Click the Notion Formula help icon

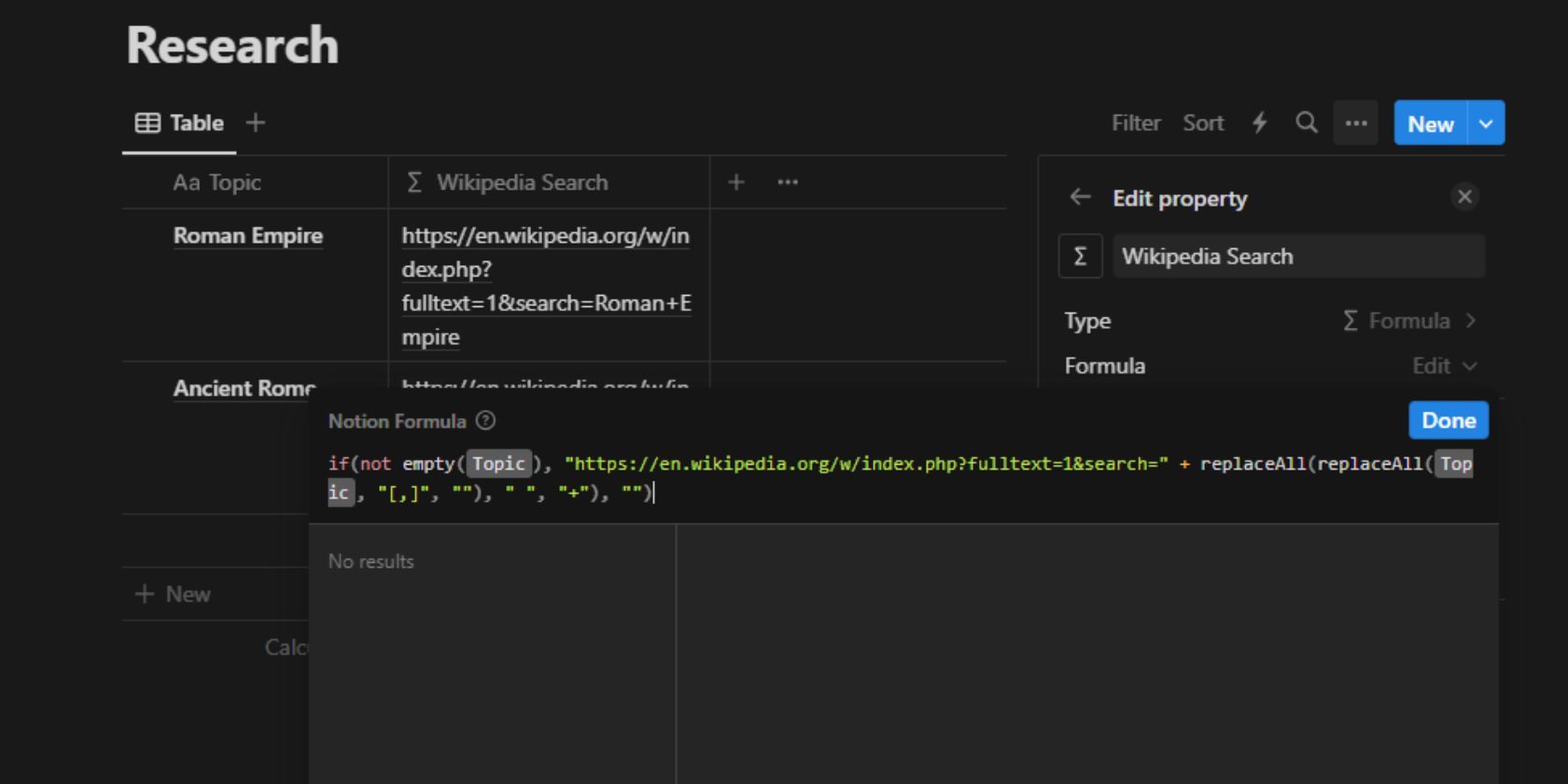tap(485, 421)
